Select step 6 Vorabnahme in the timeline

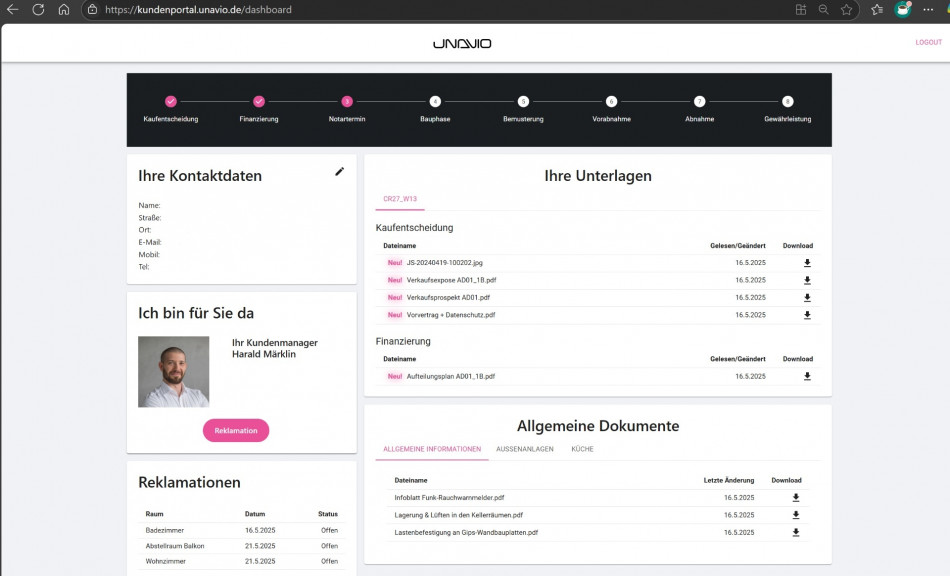611,101
